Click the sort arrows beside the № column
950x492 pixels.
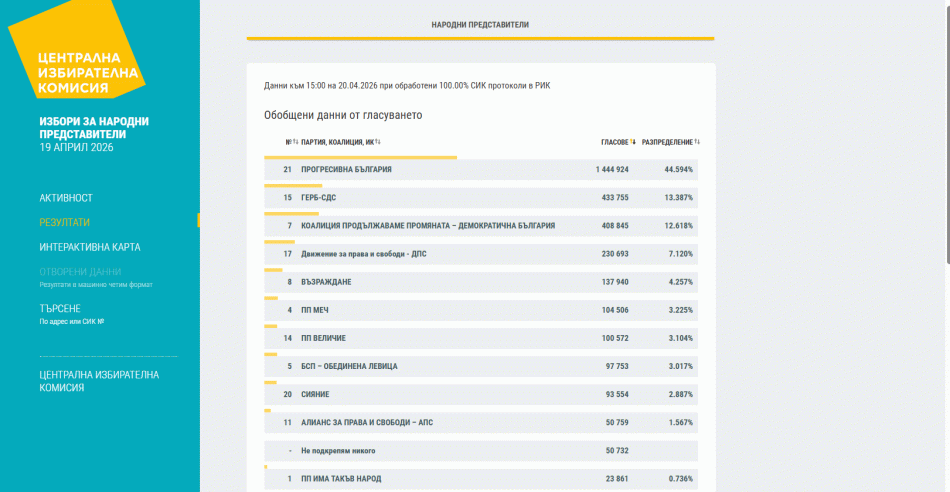click(295, 142)
